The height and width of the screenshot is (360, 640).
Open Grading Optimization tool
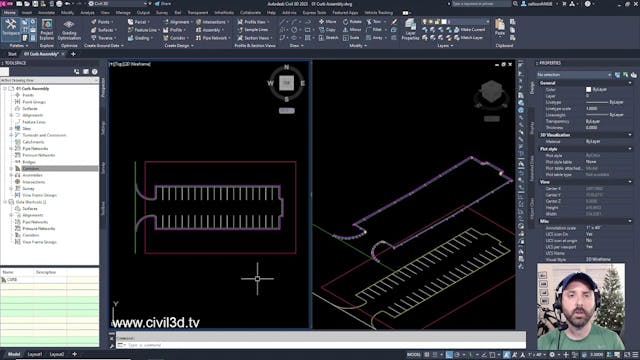tap(69, 29)
